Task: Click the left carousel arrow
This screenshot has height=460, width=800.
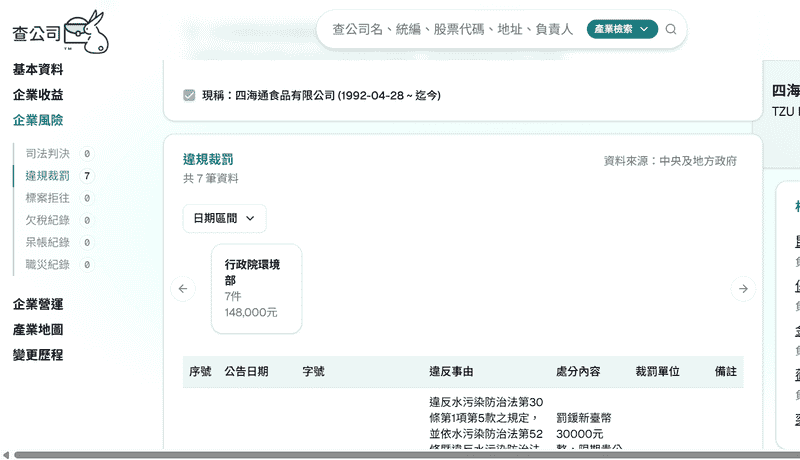Action: [182, 289]
